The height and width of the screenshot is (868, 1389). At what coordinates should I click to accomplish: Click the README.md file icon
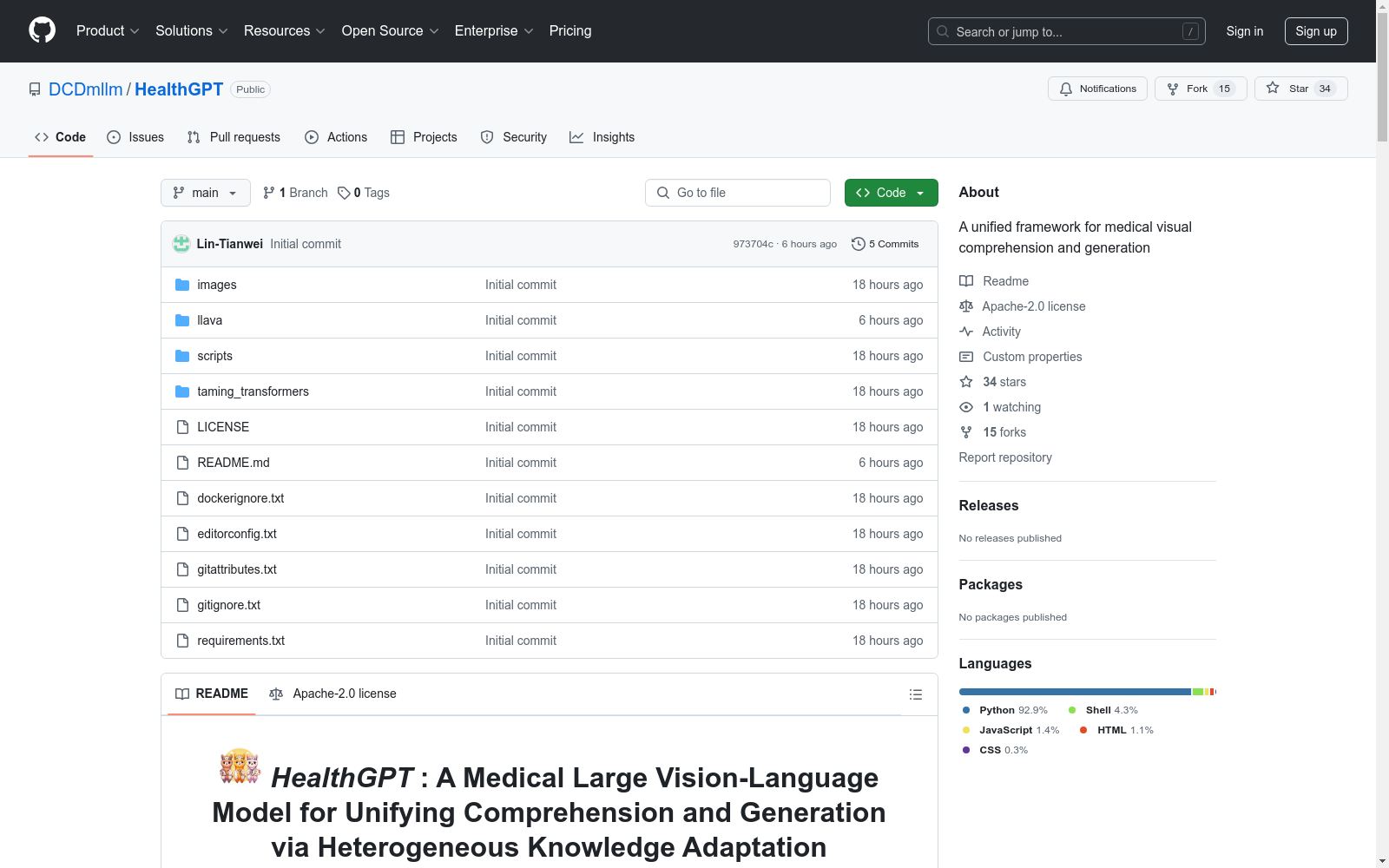(x=182, y=463)
